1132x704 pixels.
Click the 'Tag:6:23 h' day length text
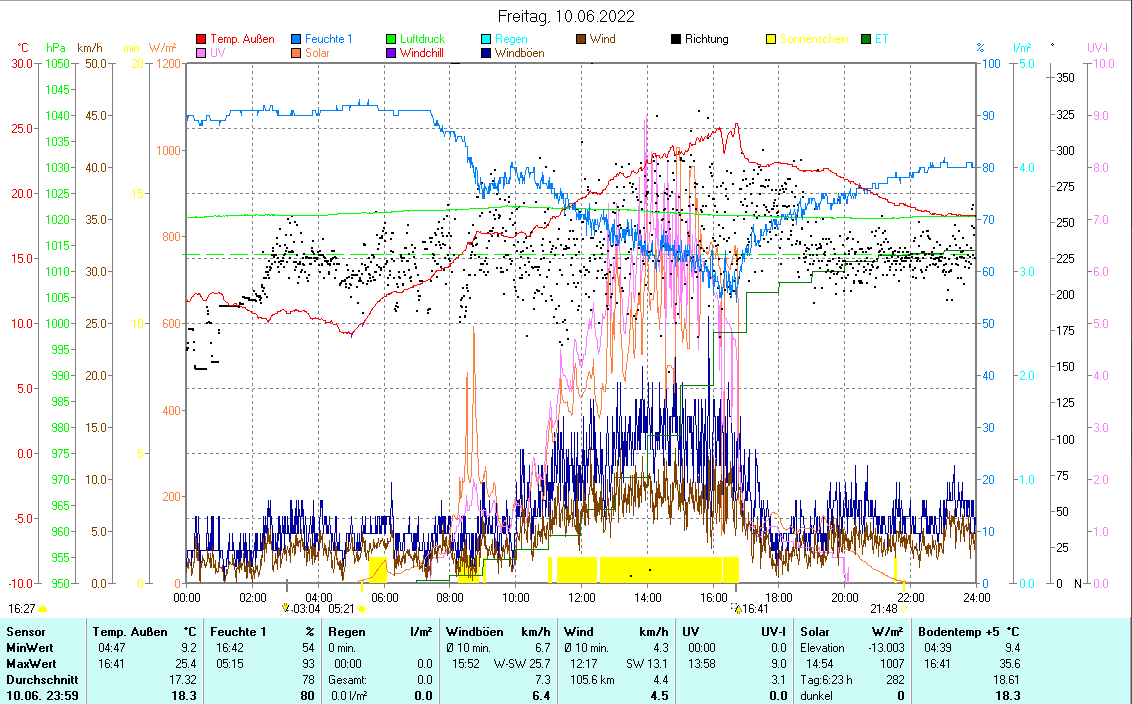(827, 679)
